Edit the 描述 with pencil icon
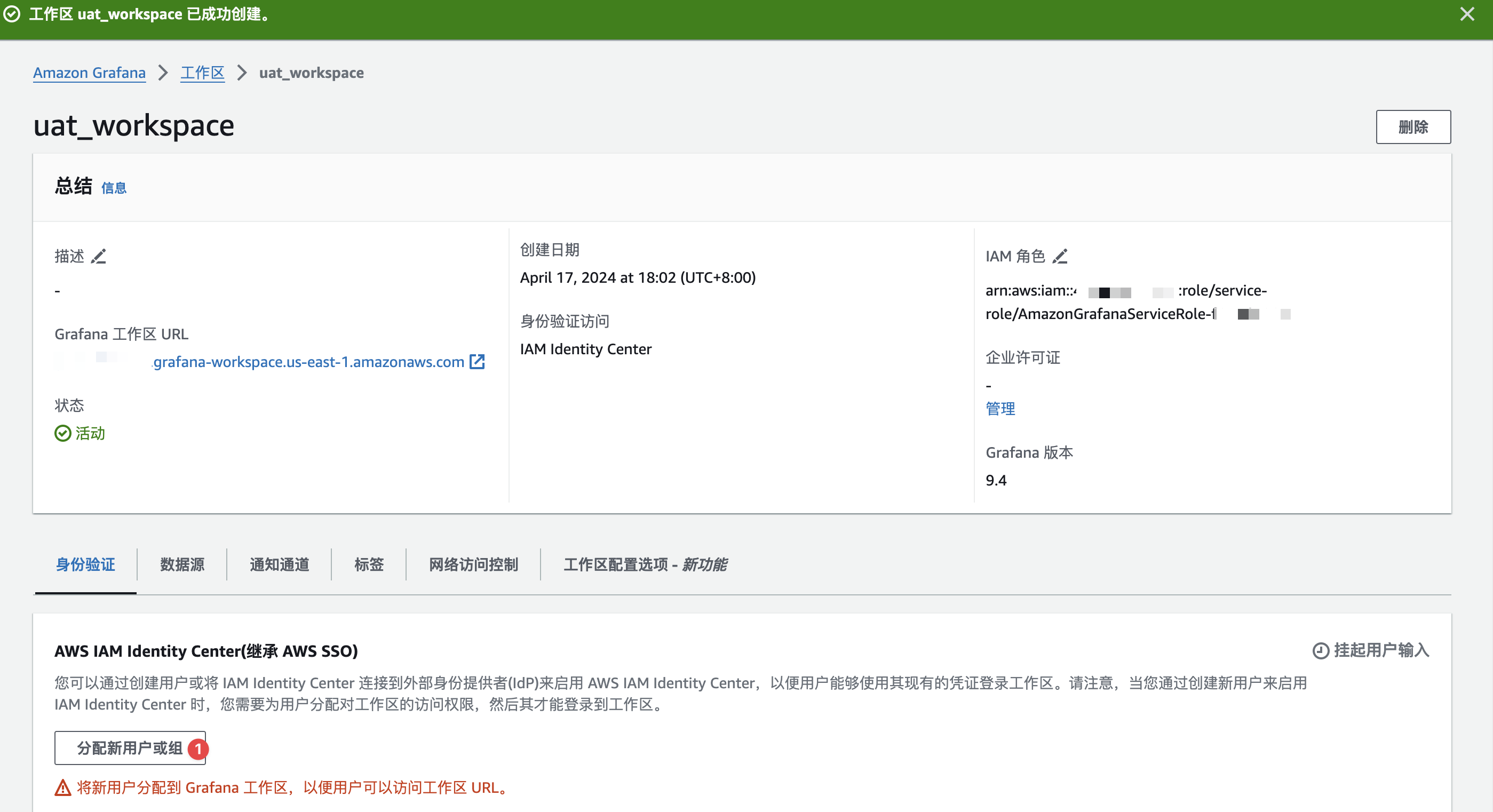The width and height of the screenshot is (1493, 812). pyautogui.click(x=99, y=256)
